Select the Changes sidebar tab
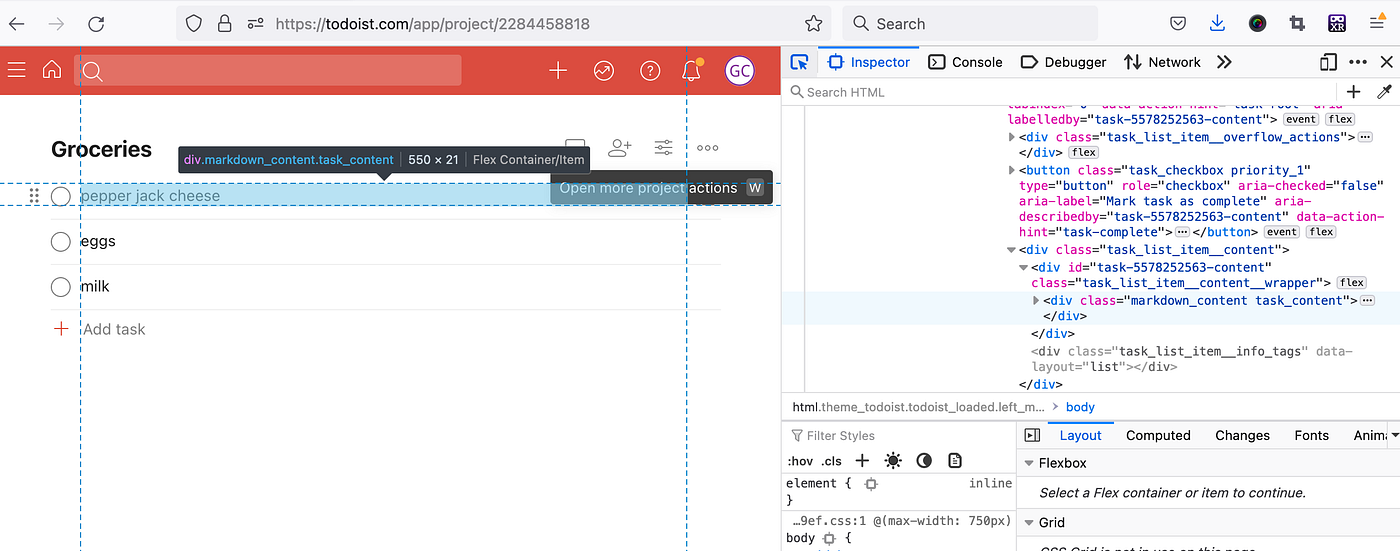Viewport: 1400px width, 551px height. point(1242,435)
